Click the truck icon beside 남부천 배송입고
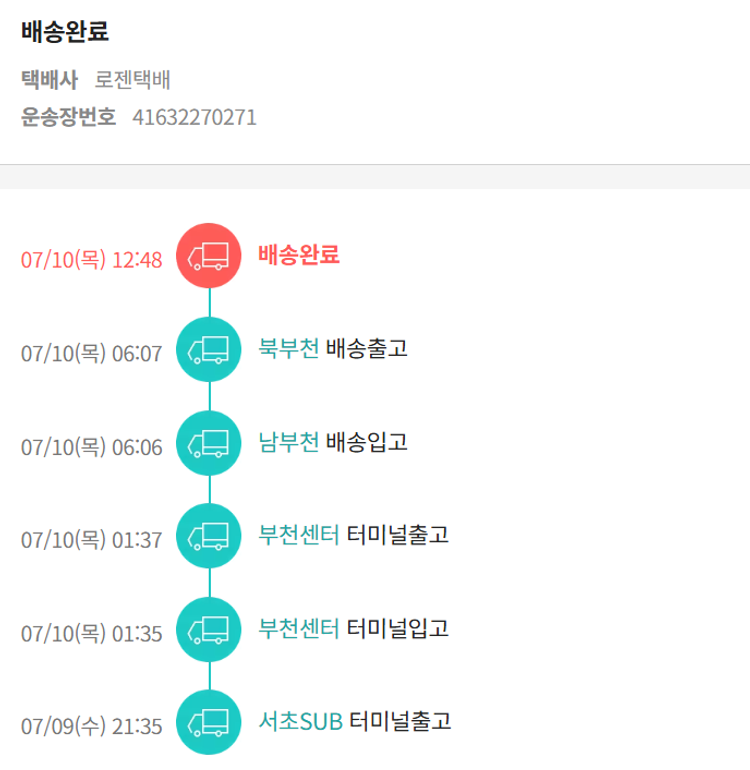The width and height of the screenshot is (750, 770). (x=208, y=442)
